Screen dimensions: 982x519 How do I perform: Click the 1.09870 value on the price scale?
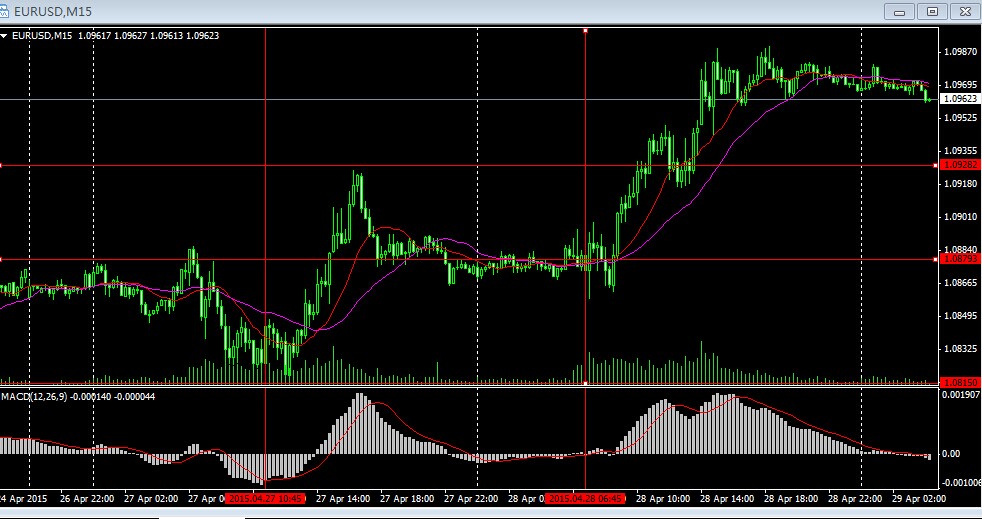click(x=959, y=51)
